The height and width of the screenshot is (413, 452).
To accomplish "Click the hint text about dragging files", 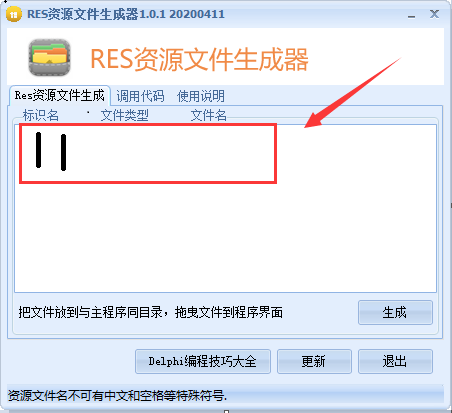I will click(x=151, y=312).
